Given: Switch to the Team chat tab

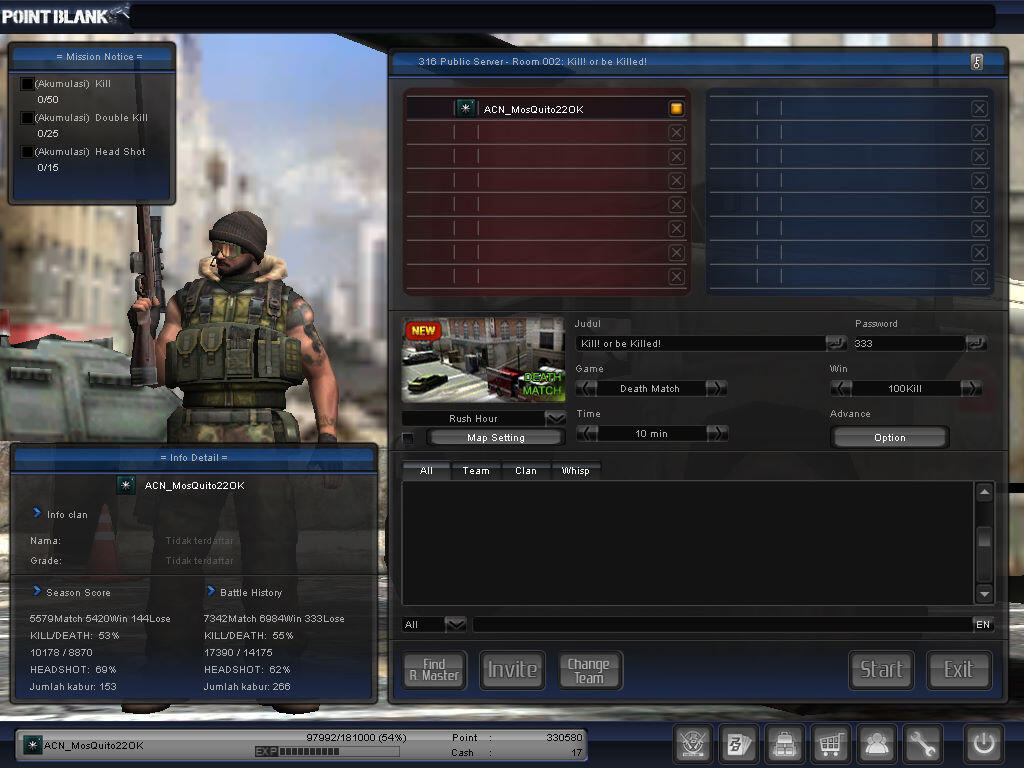Looking at the screenshot, I should point(476,471).
